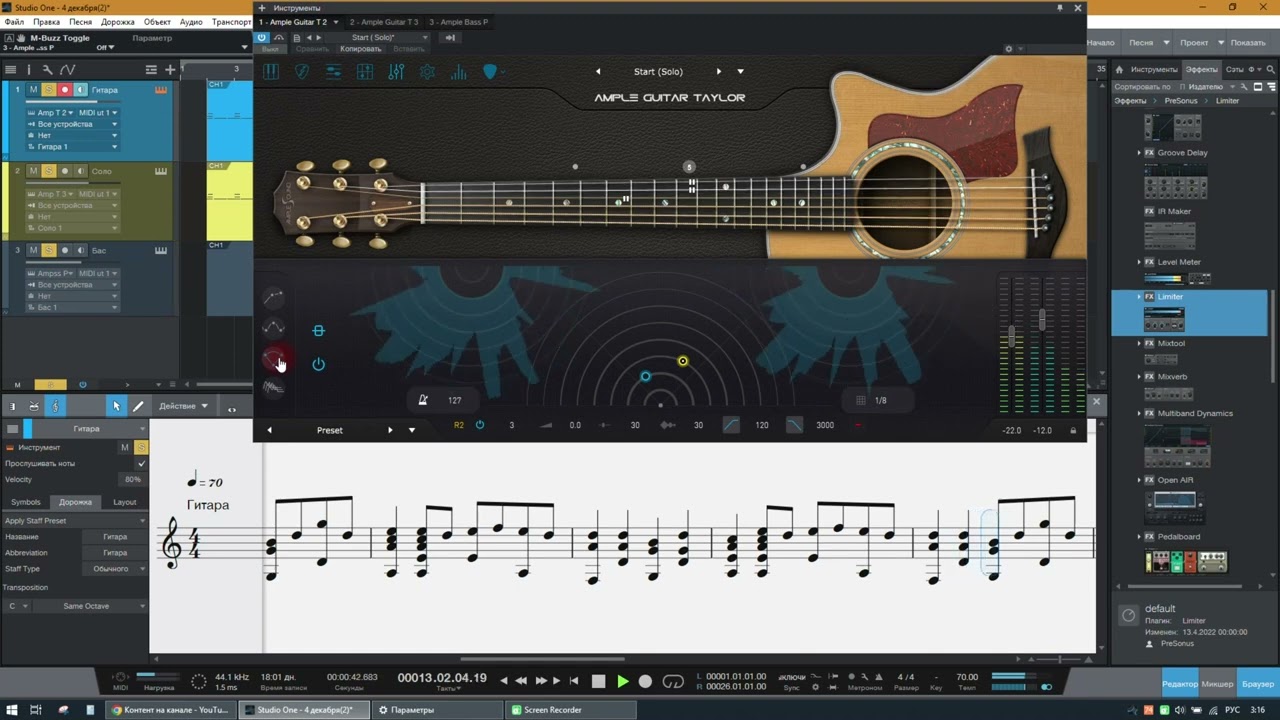Mute the Гитара track
This screenshot has height=720, width=1280.
33,90
